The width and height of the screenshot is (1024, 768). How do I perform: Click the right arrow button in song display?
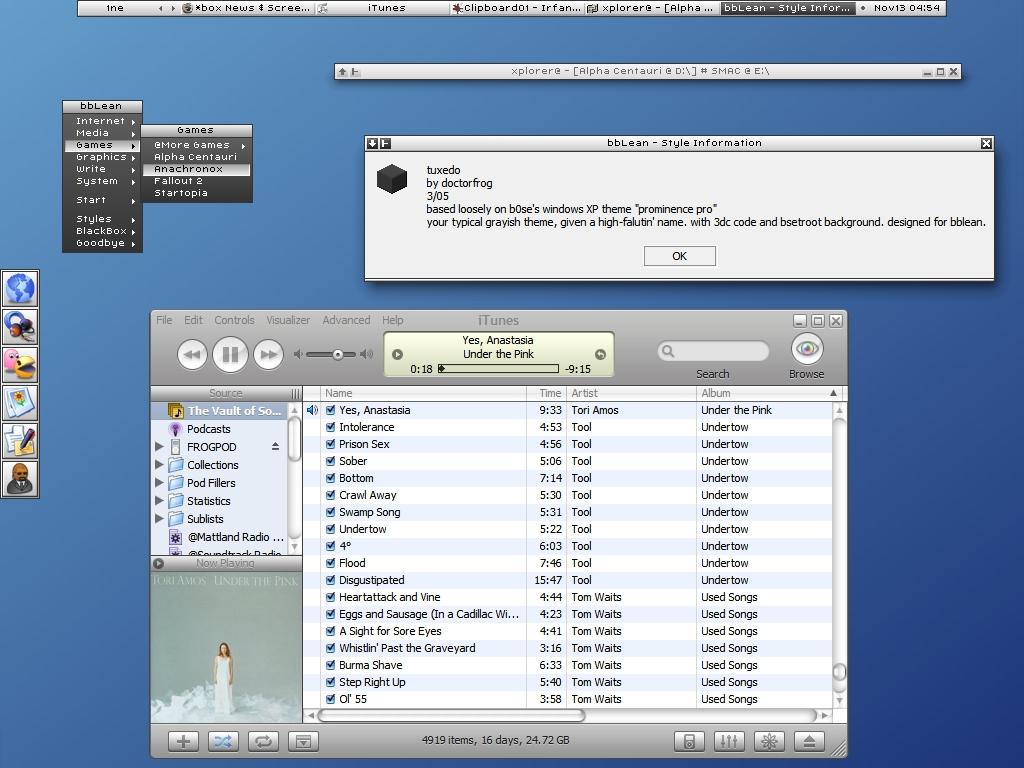[x=600, y=355]
